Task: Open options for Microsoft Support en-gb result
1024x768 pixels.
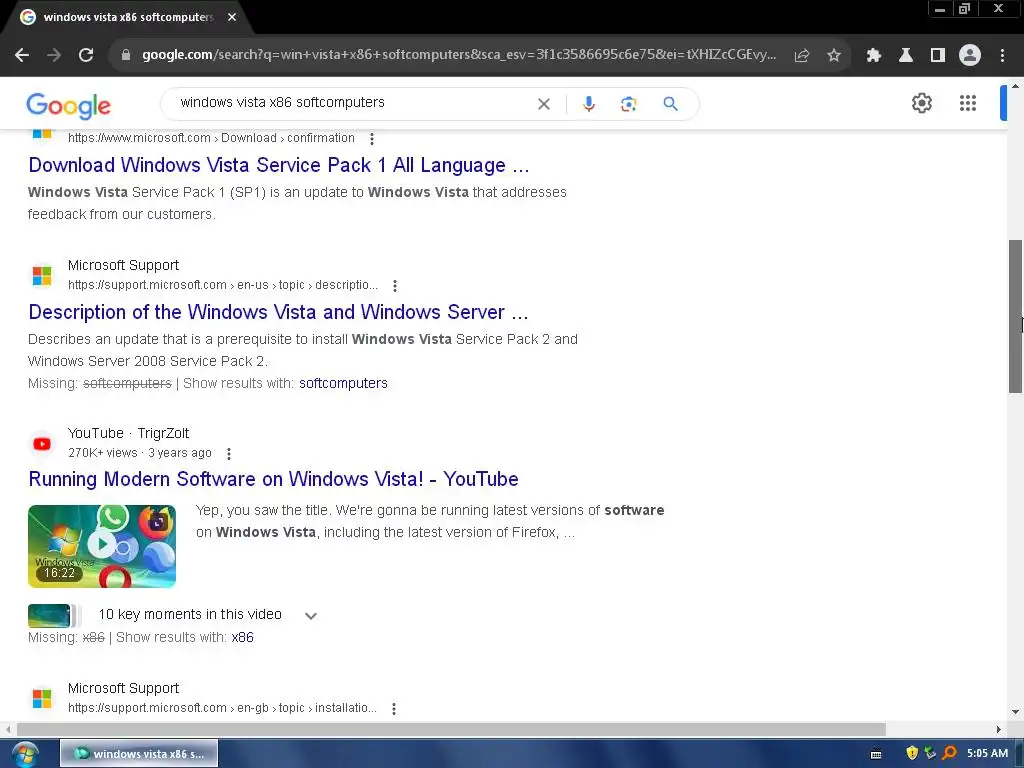Action: [394, 709]
